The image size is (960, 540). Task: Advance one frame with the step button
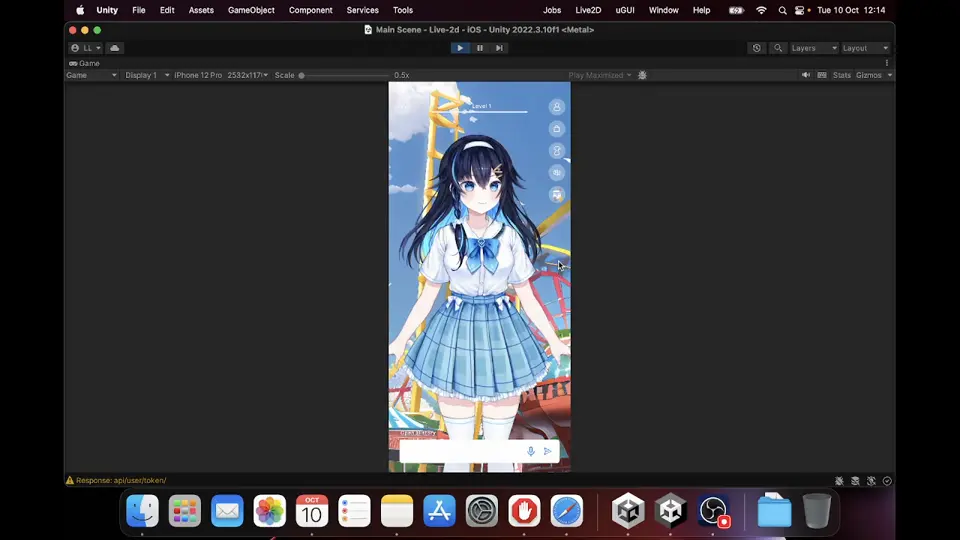500,48
